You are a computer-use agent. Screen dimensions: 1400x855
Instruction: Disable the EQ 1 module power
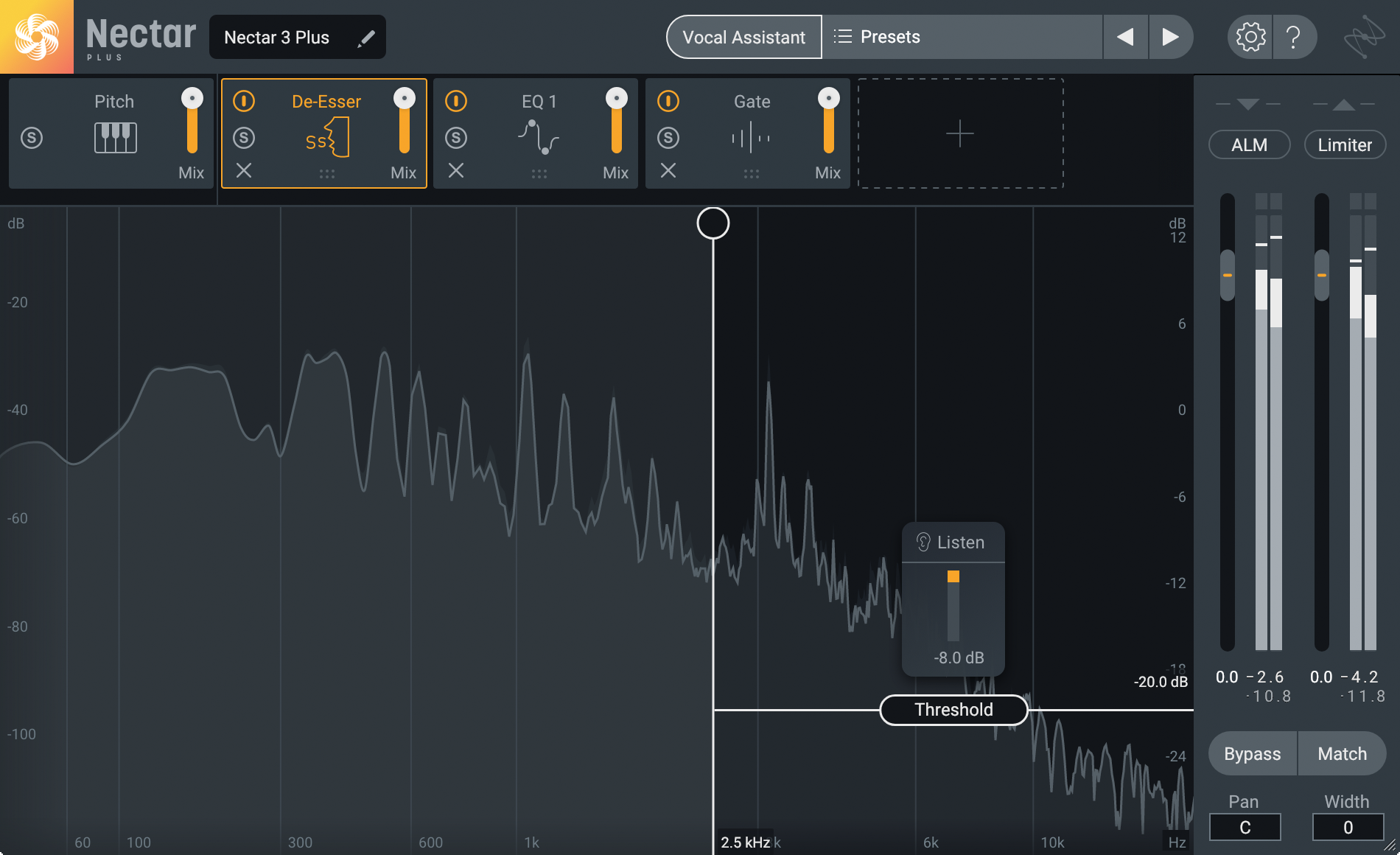[456, 101]
